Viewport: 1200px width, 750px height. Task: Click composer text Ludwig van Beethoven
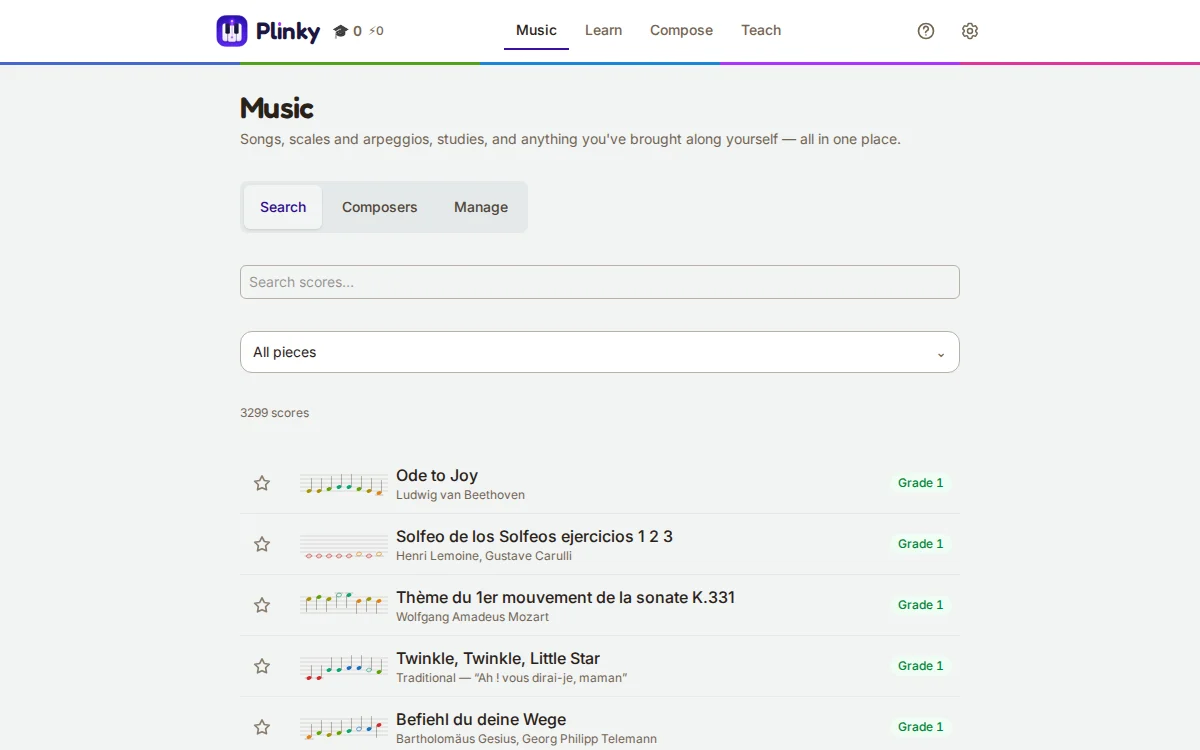click(460, 495)
